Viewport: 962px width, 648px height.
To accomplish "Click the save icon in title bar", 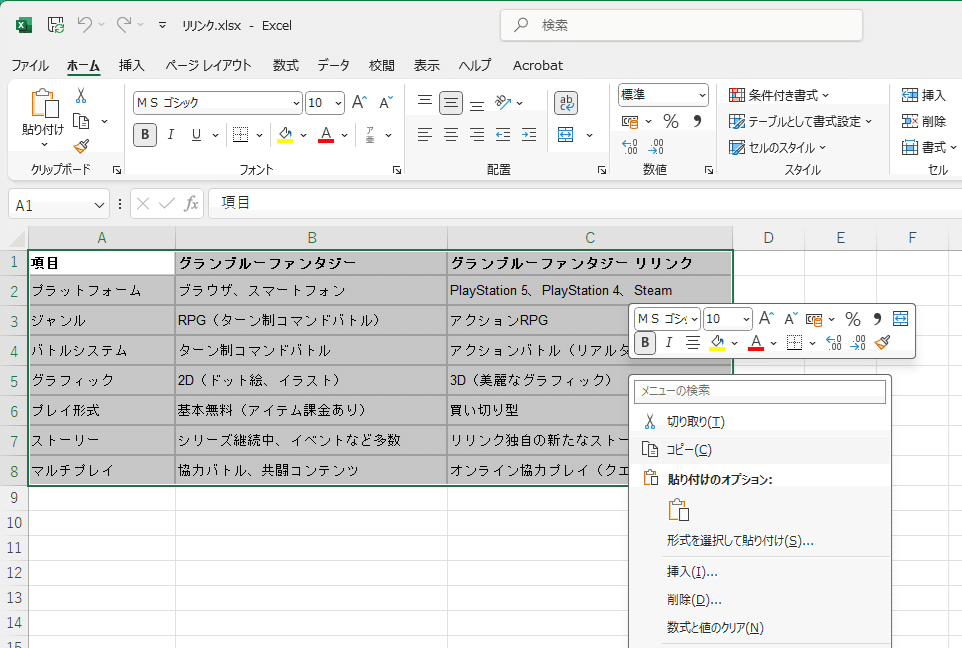I will pos(56,25).
